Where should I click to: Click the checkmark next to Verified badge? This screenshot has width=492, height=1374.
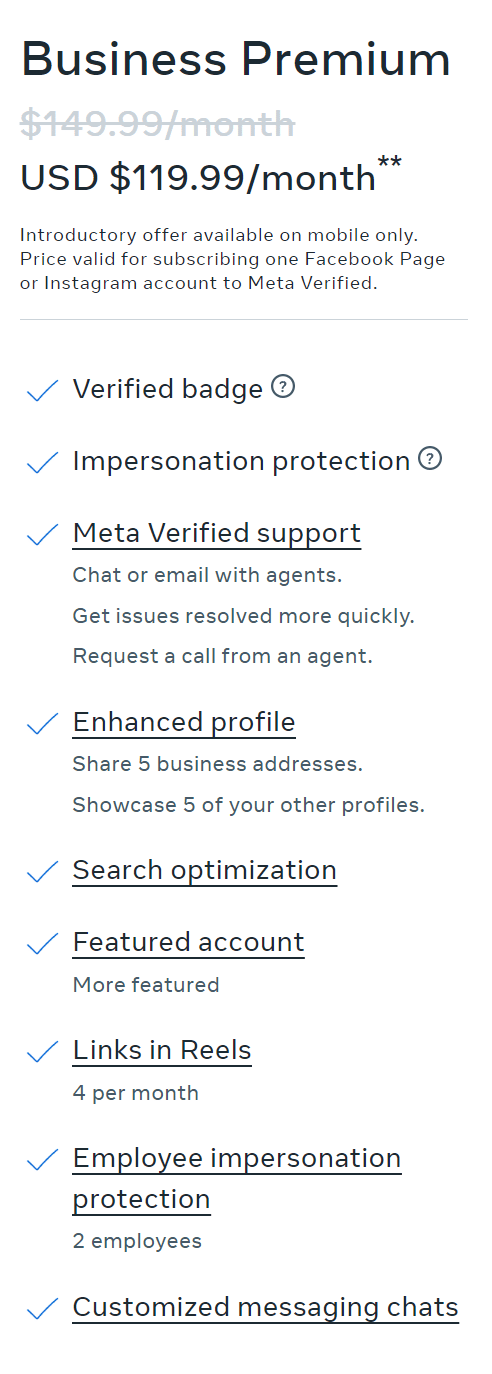[42, 390]
